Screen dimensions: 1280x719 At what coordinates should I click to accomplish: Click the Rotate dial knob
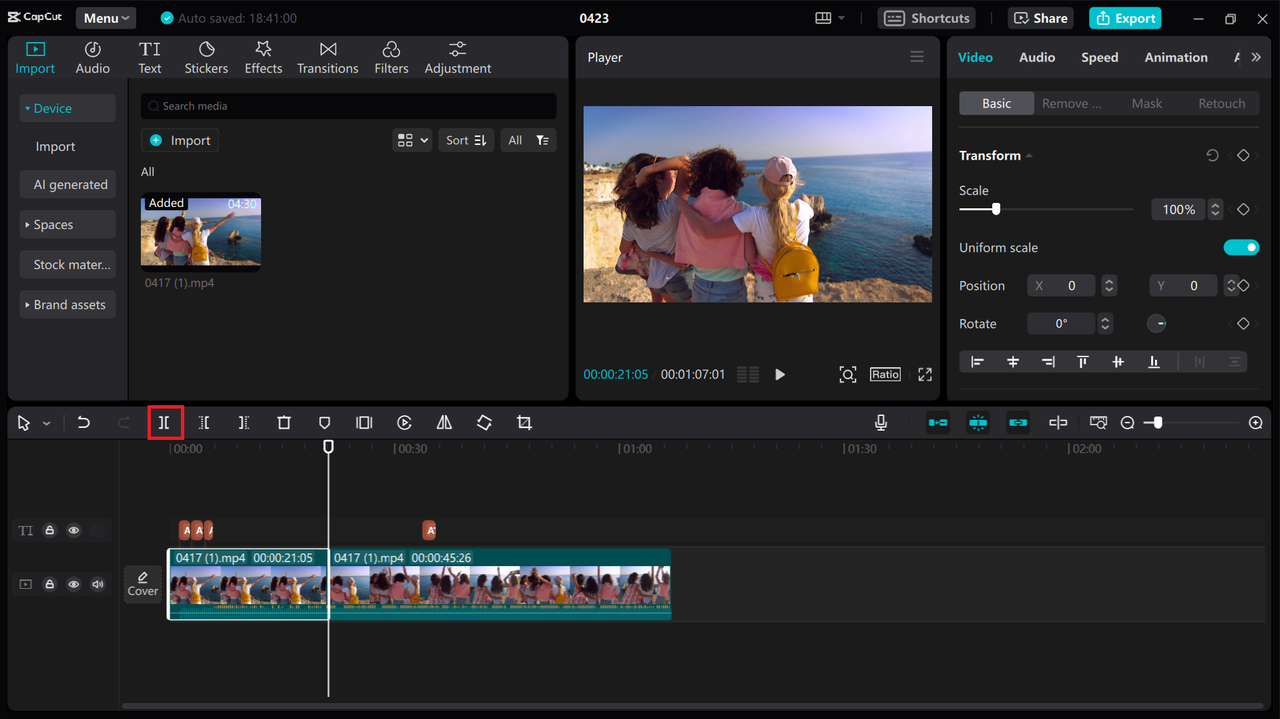pos(1156,323)
